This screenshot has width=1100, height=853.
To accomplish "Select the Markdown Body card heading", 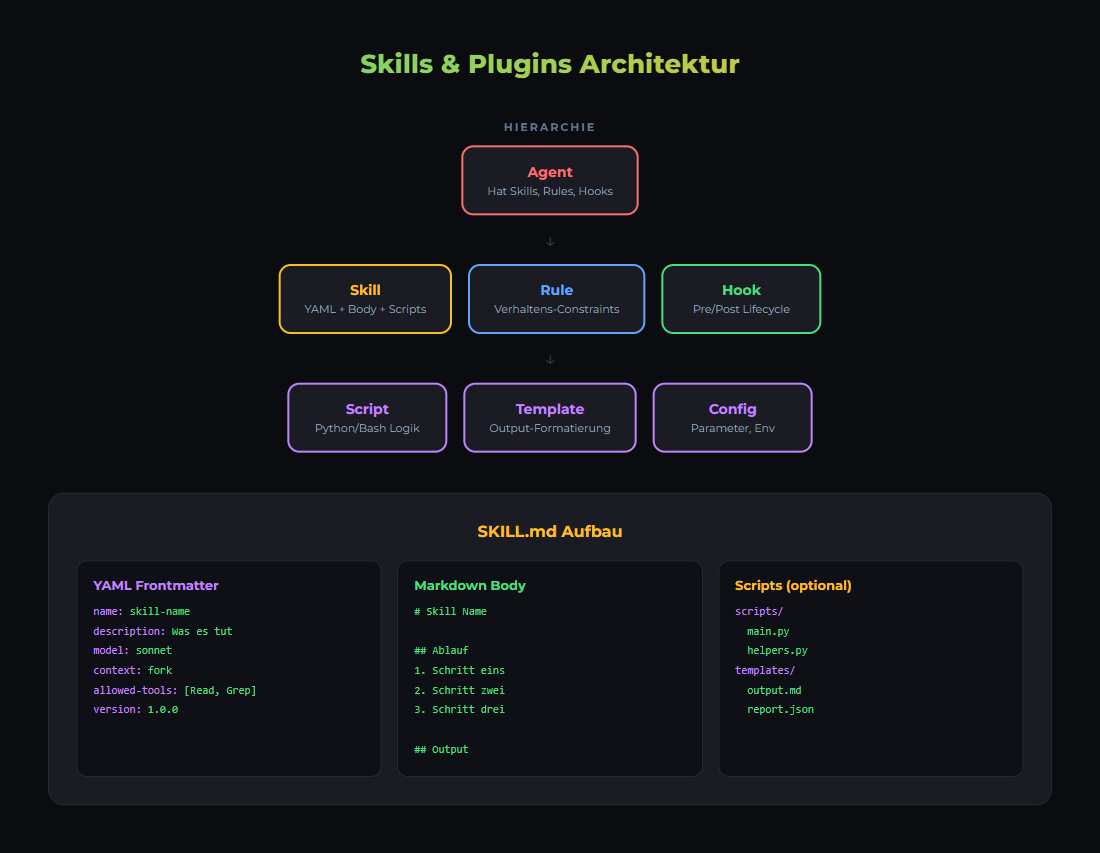I will 470,585.
